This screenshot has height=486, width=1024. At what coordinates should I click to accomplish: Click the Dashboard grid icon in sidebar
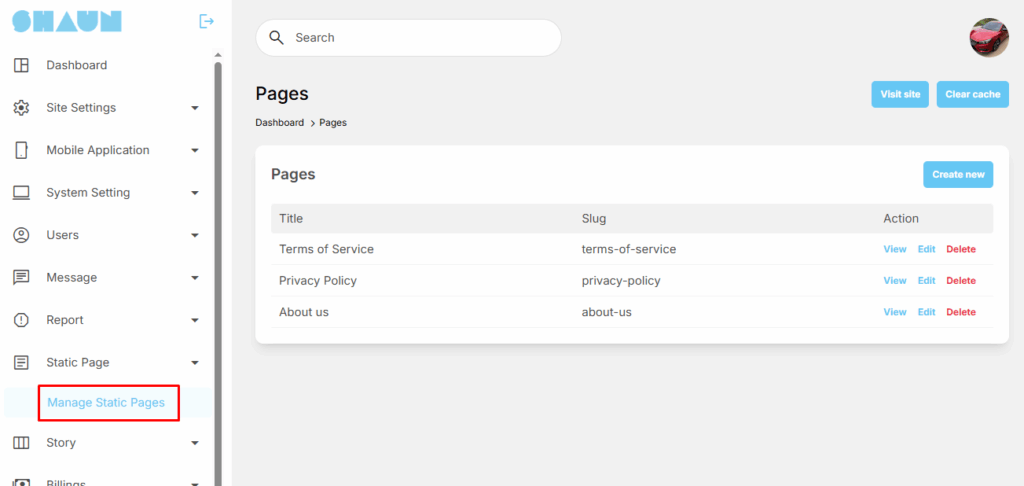click(21, 65)
